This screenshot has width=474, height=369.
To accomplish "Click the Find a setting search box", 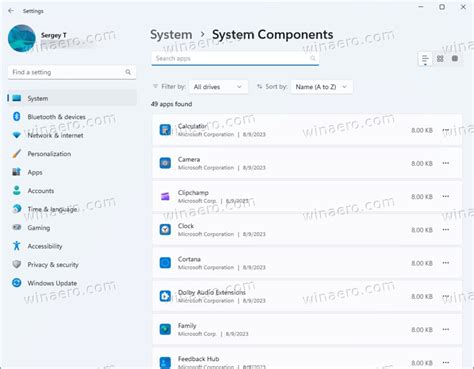I will pyautogui.click(x=72, y=72).
